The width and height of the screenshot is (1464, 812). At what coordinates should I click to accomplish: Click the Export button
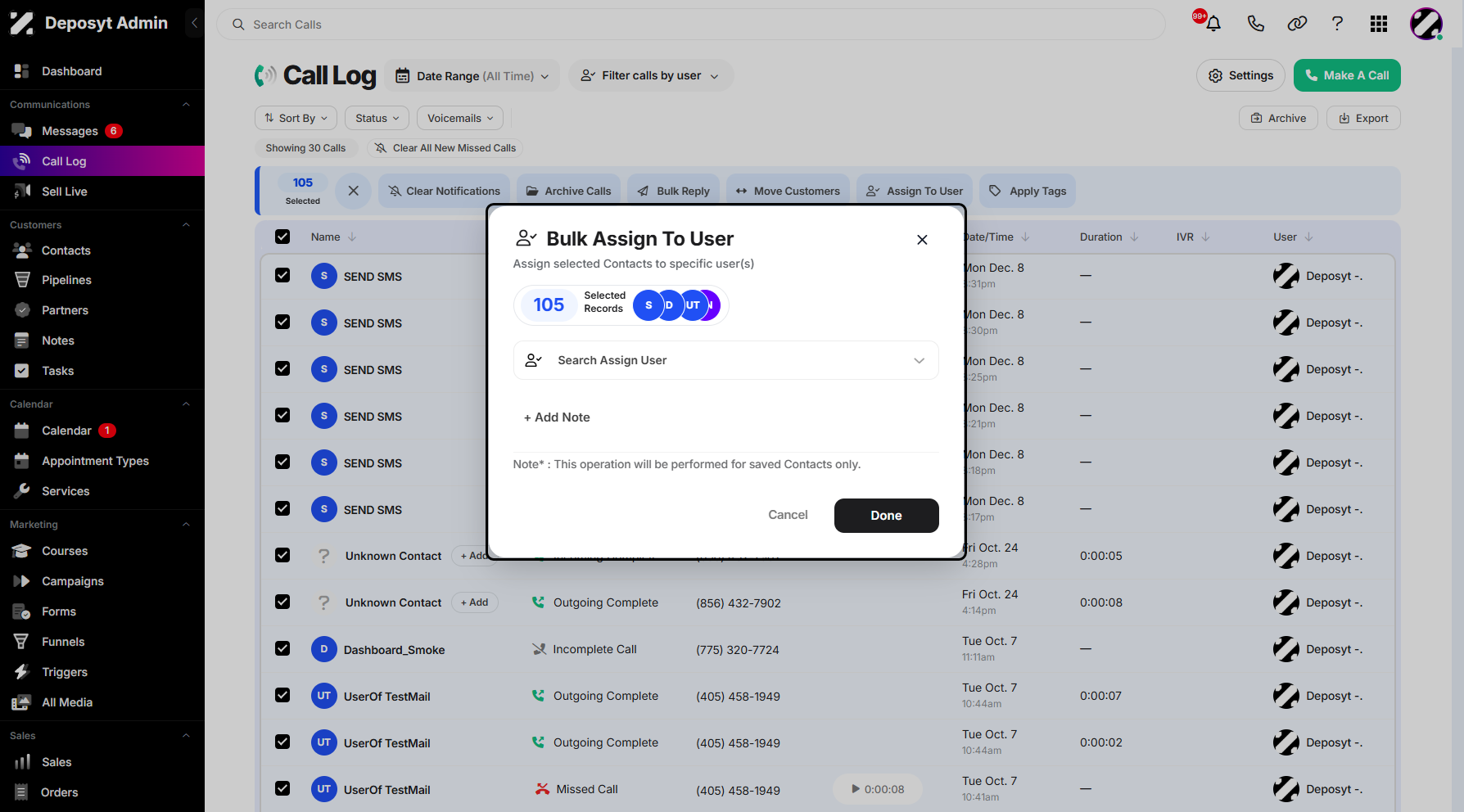pos(1363,118)
